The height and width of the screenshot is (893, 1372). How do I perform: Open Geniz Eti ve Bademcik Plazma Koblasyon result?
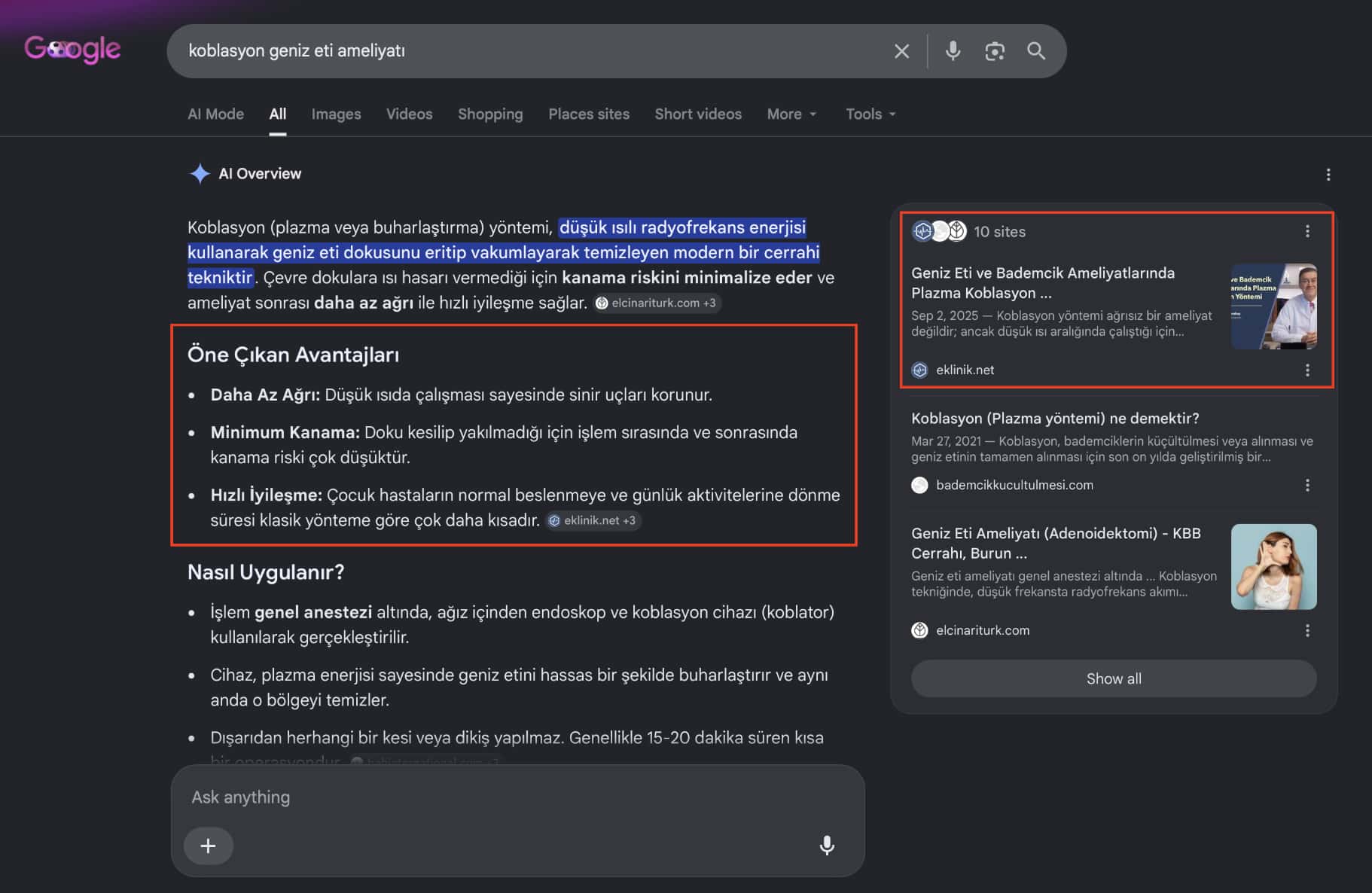pyautogui.click(x=1043, y=282)
